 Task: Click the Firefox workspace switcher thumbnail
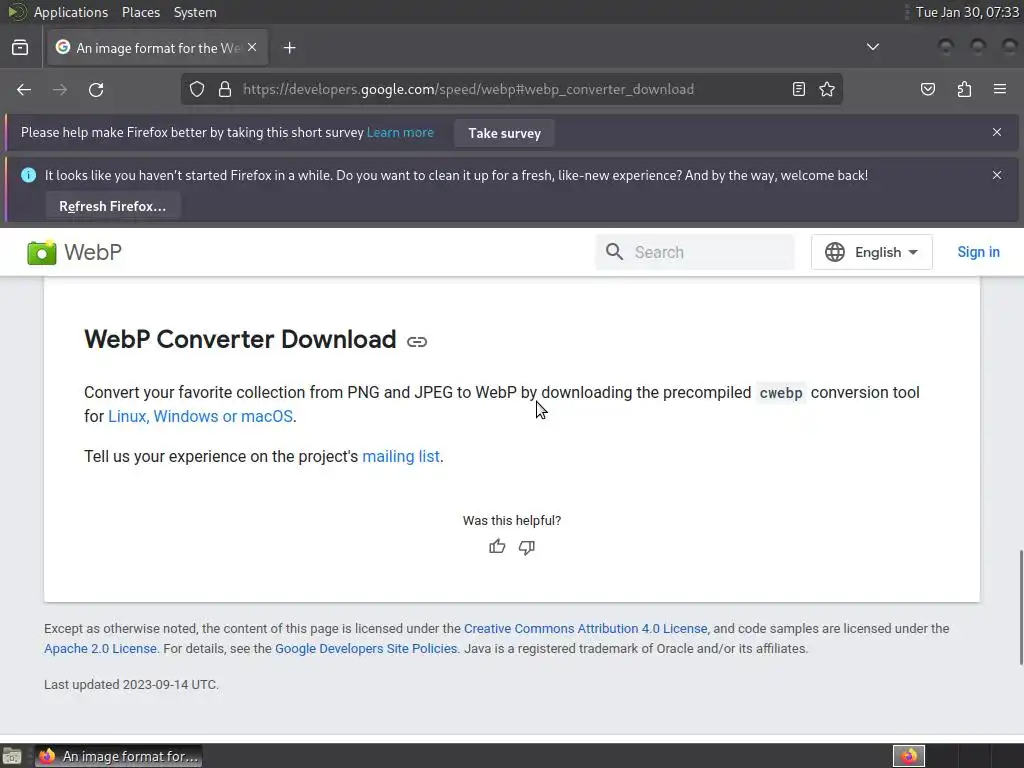[908, 756]
